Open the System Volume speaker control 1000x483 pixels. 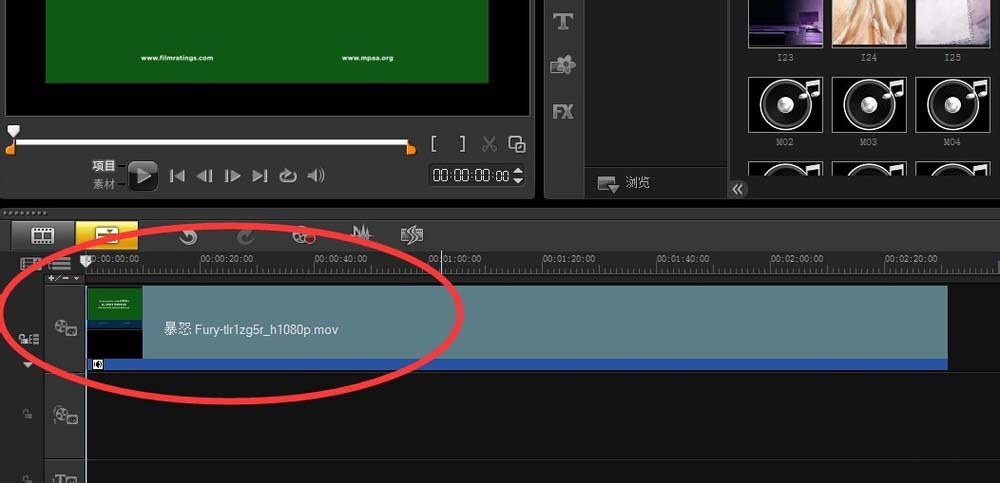(x=316, y=175)
